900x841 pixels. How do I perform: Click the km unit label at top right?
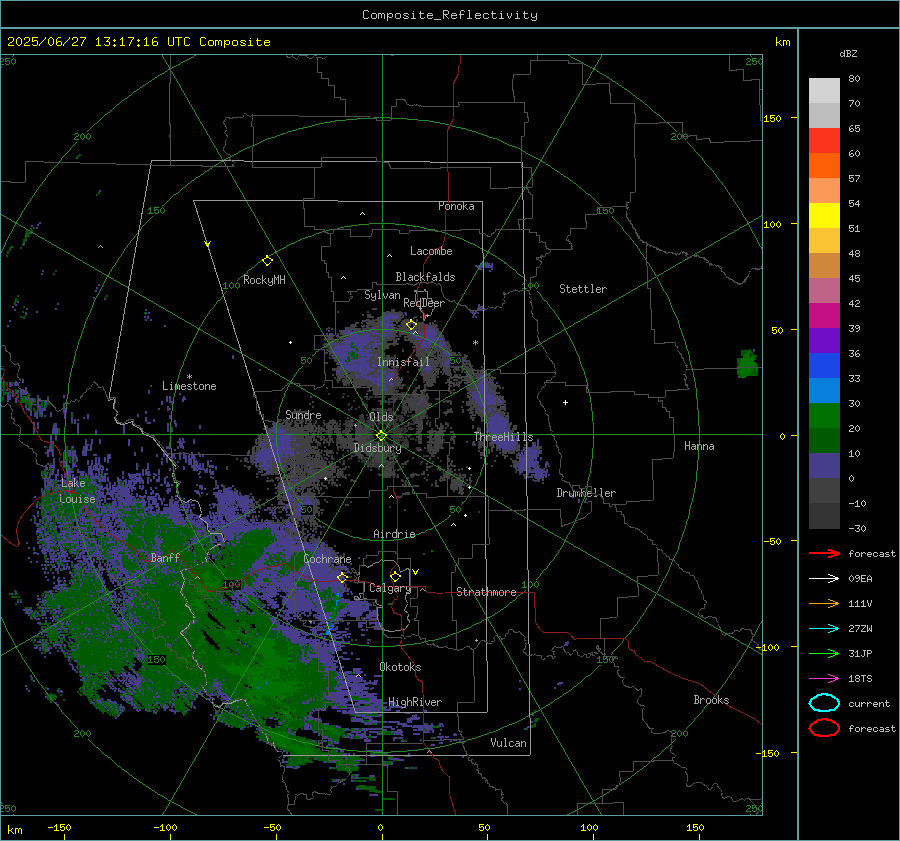(x=782, y=42)
